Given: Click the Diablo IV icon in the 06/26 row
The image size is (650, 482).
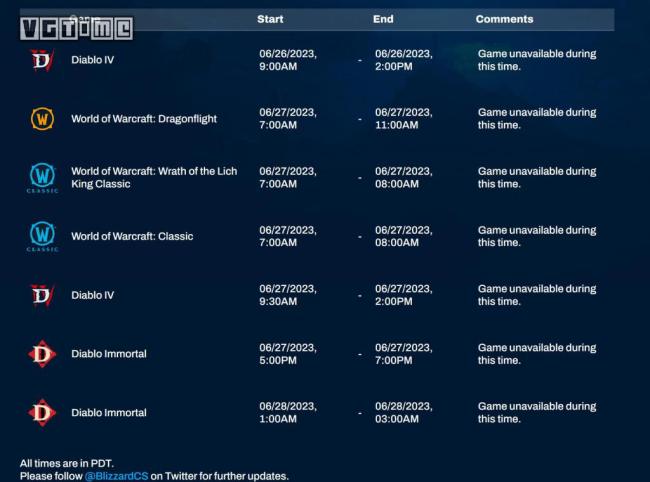Looking at the screenshot, I should (42, 60).
